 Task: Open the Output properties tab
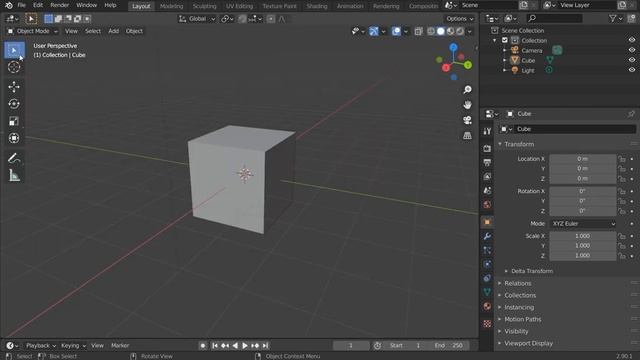(x=487, y=162)
